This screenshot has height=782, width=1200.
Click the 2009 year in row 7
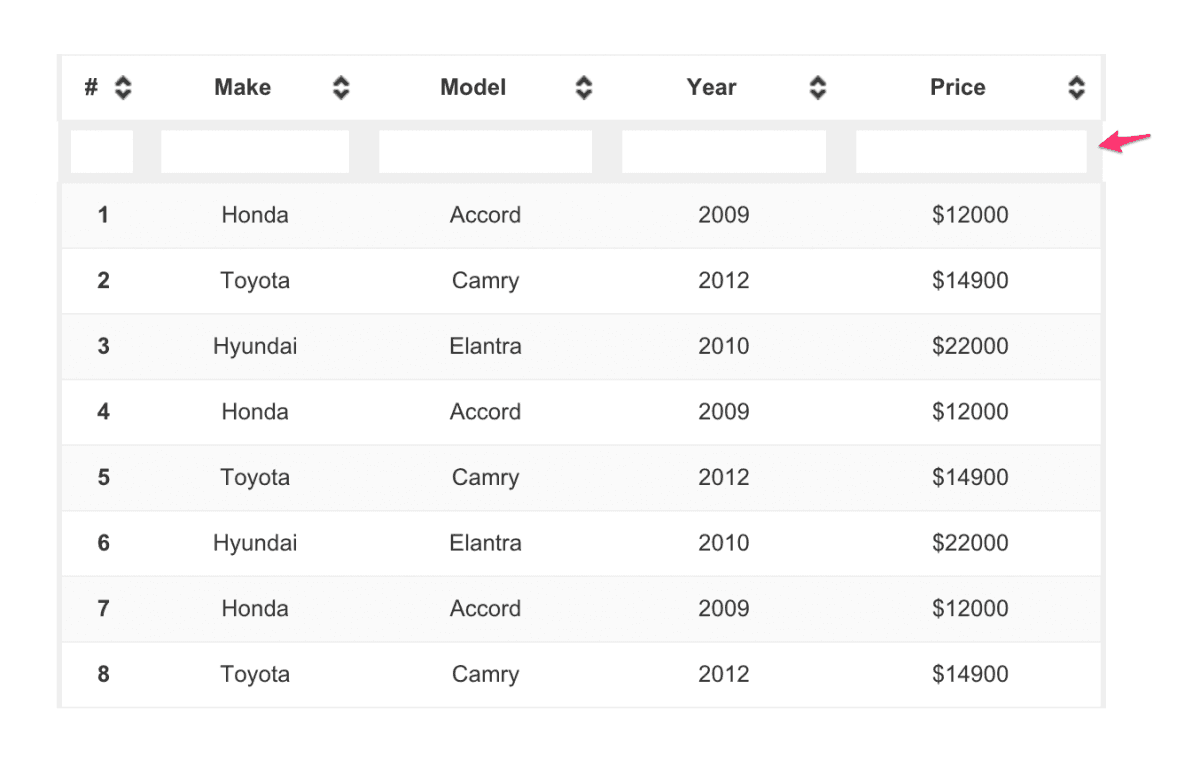click(724, 609)
